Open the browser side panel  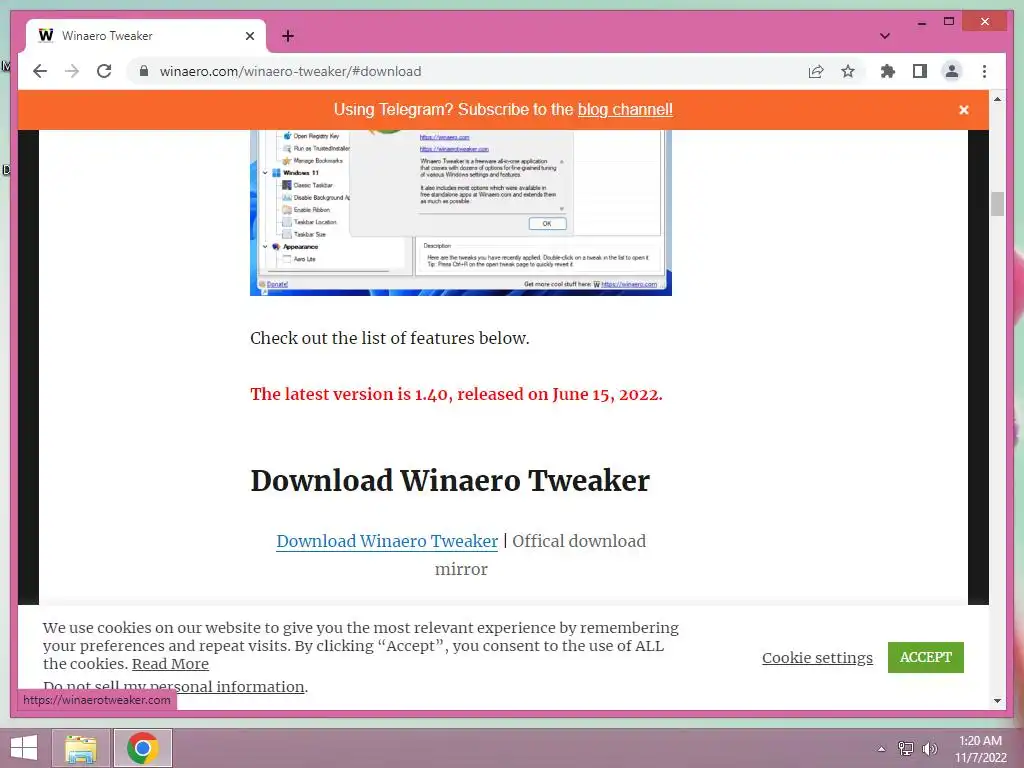click(920, 71)
